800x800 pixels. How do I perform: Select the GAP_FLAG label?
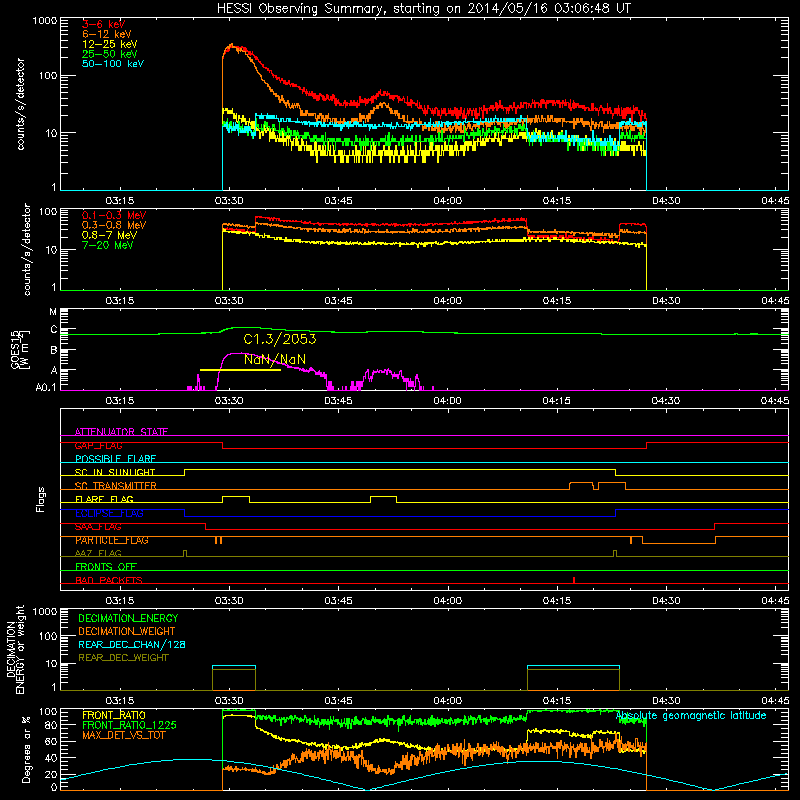pyautogui.click(x=98, y=445)
